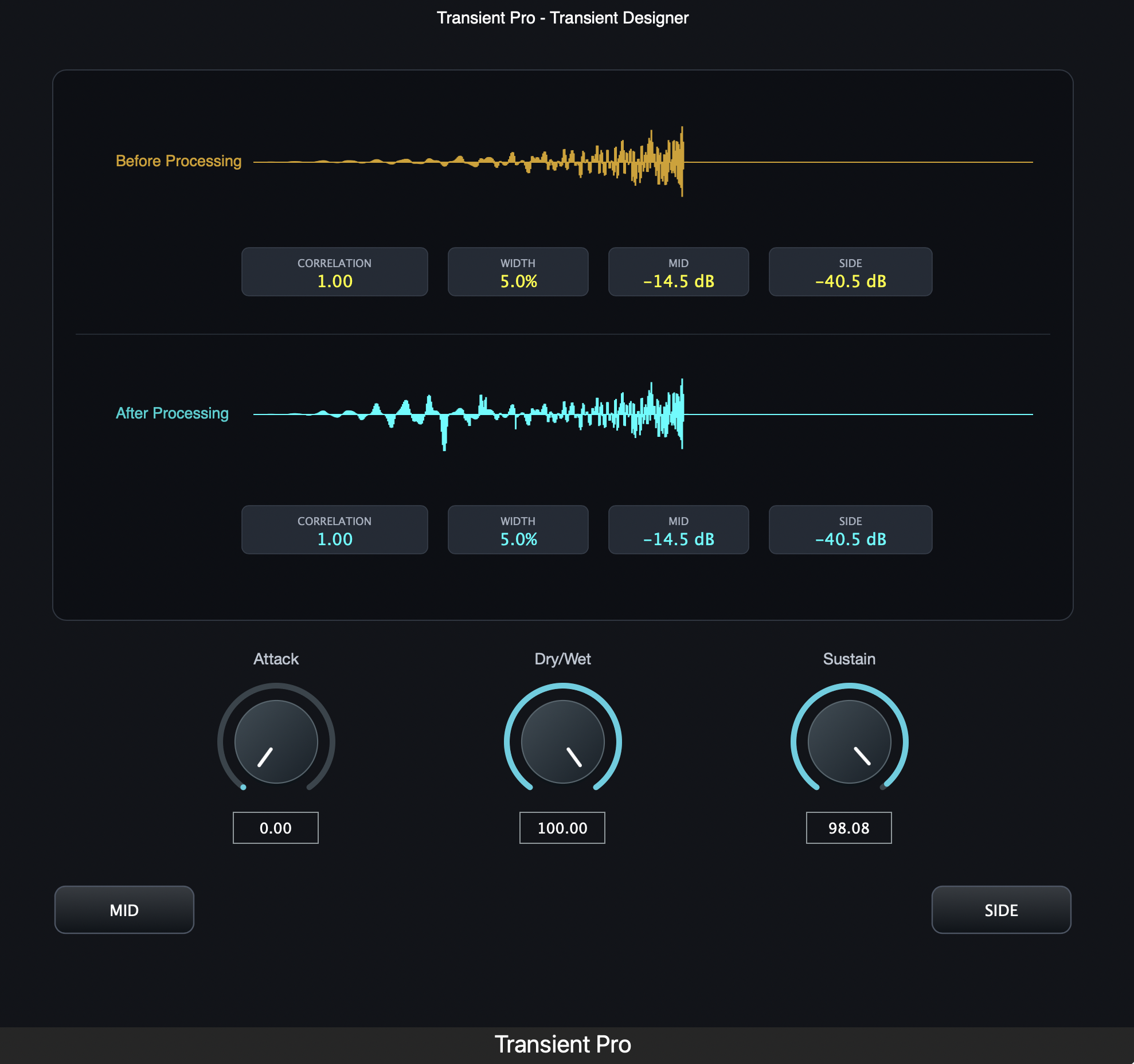Click the Attack label

(276, 659)
